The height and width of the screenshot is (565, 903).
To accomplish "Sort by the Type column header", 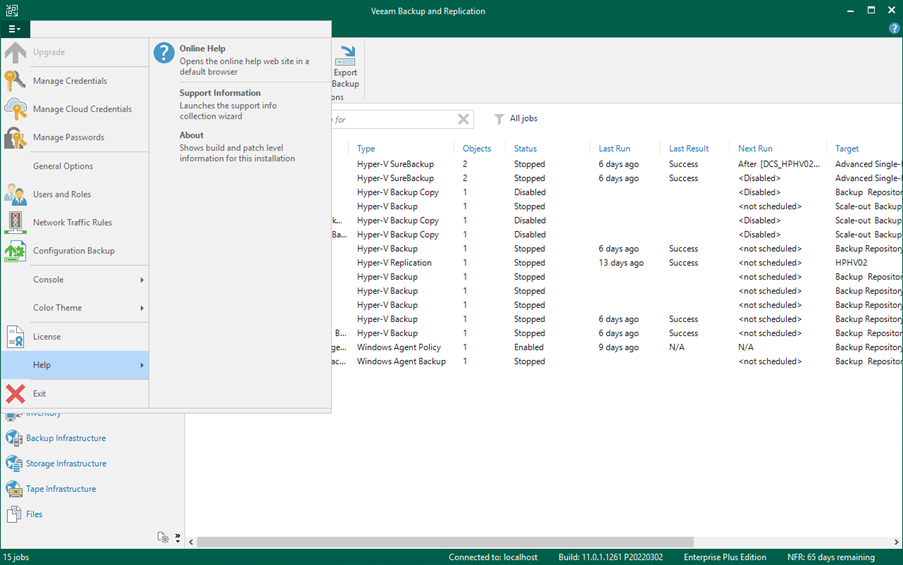I will (x=366, y=149).
